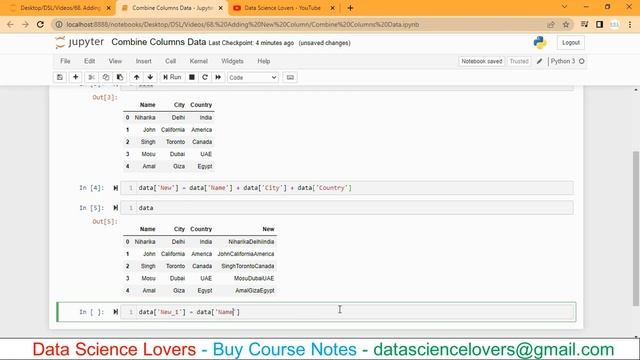The height and width of the screenshot is (360, 640).
Task: Click the Trusted notebook indicator
Action: pos(519,61)
